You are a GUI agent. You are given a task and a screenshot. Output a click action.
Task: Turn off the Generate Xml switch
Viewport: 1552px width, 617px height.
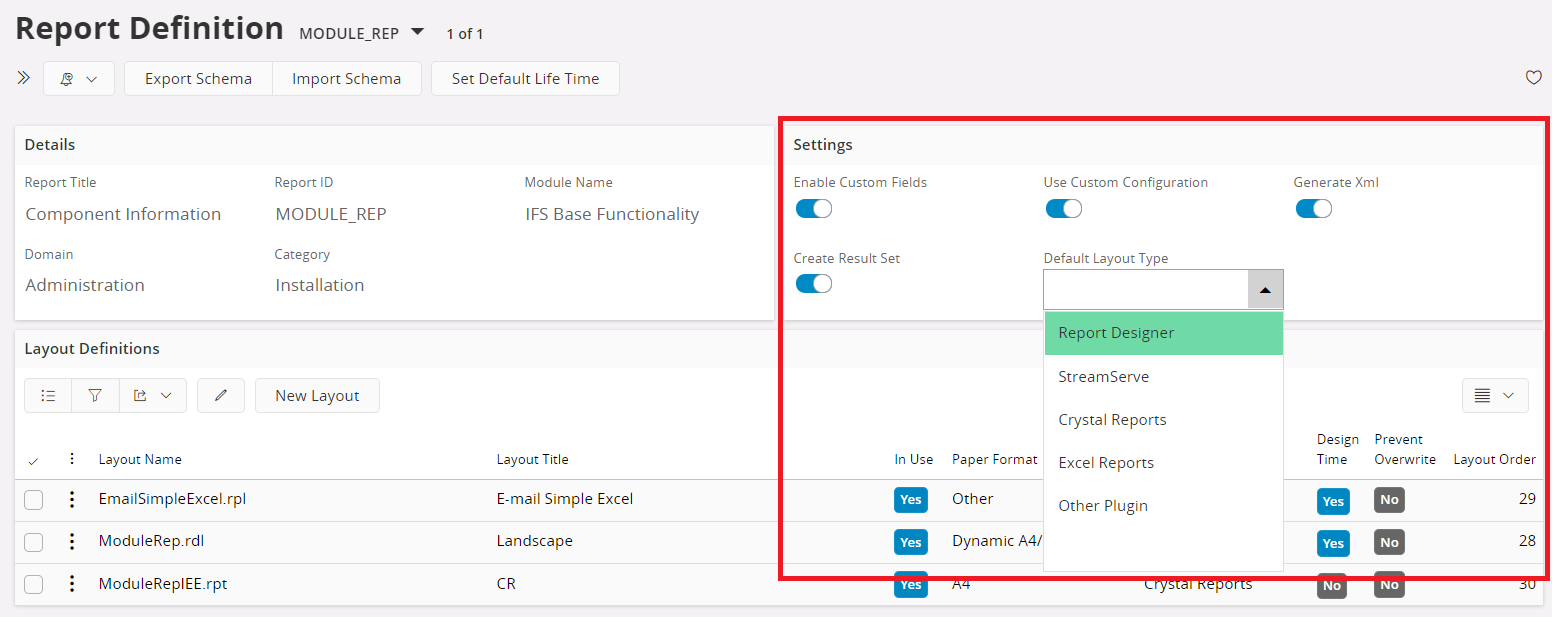coord(1313,209)
